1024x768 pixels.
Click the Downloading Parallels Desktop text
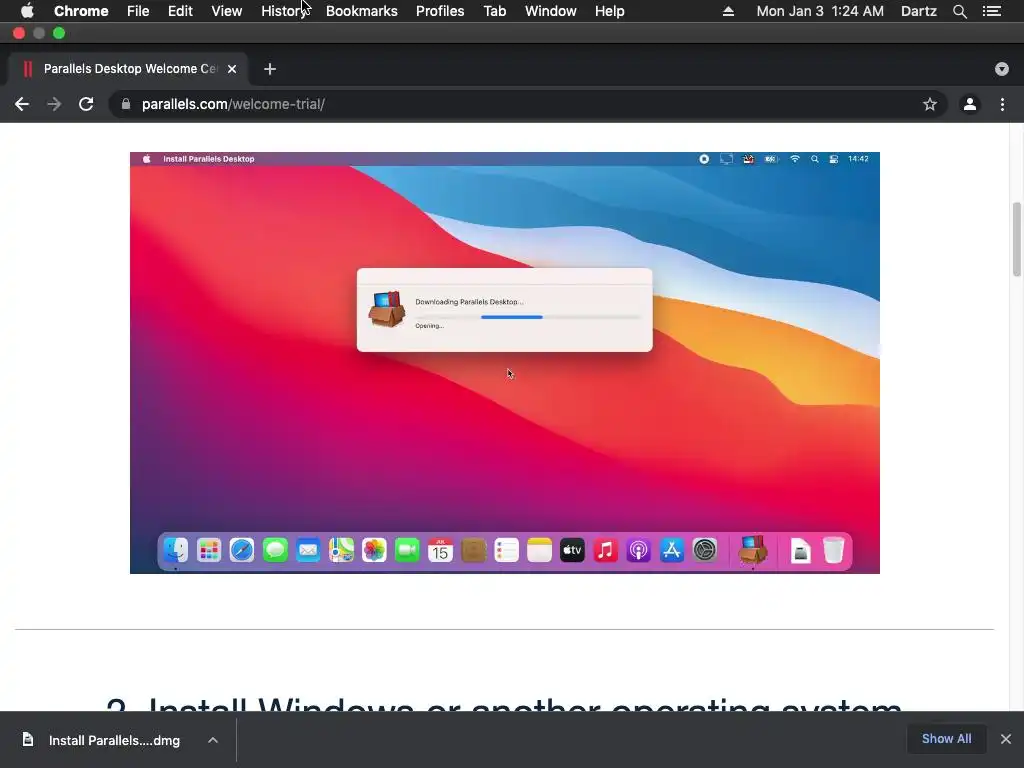(469, 302)
